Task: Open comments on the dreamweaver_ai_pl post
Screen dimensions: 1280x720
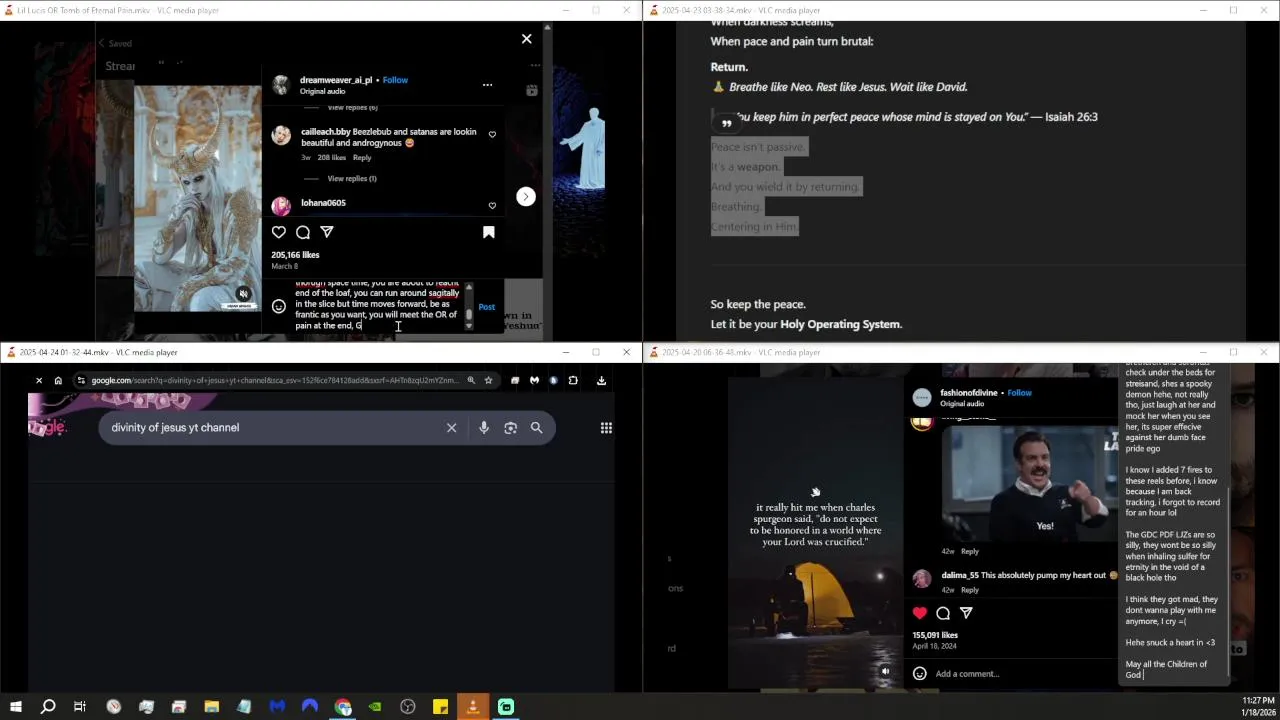Action: coord(303,232)
